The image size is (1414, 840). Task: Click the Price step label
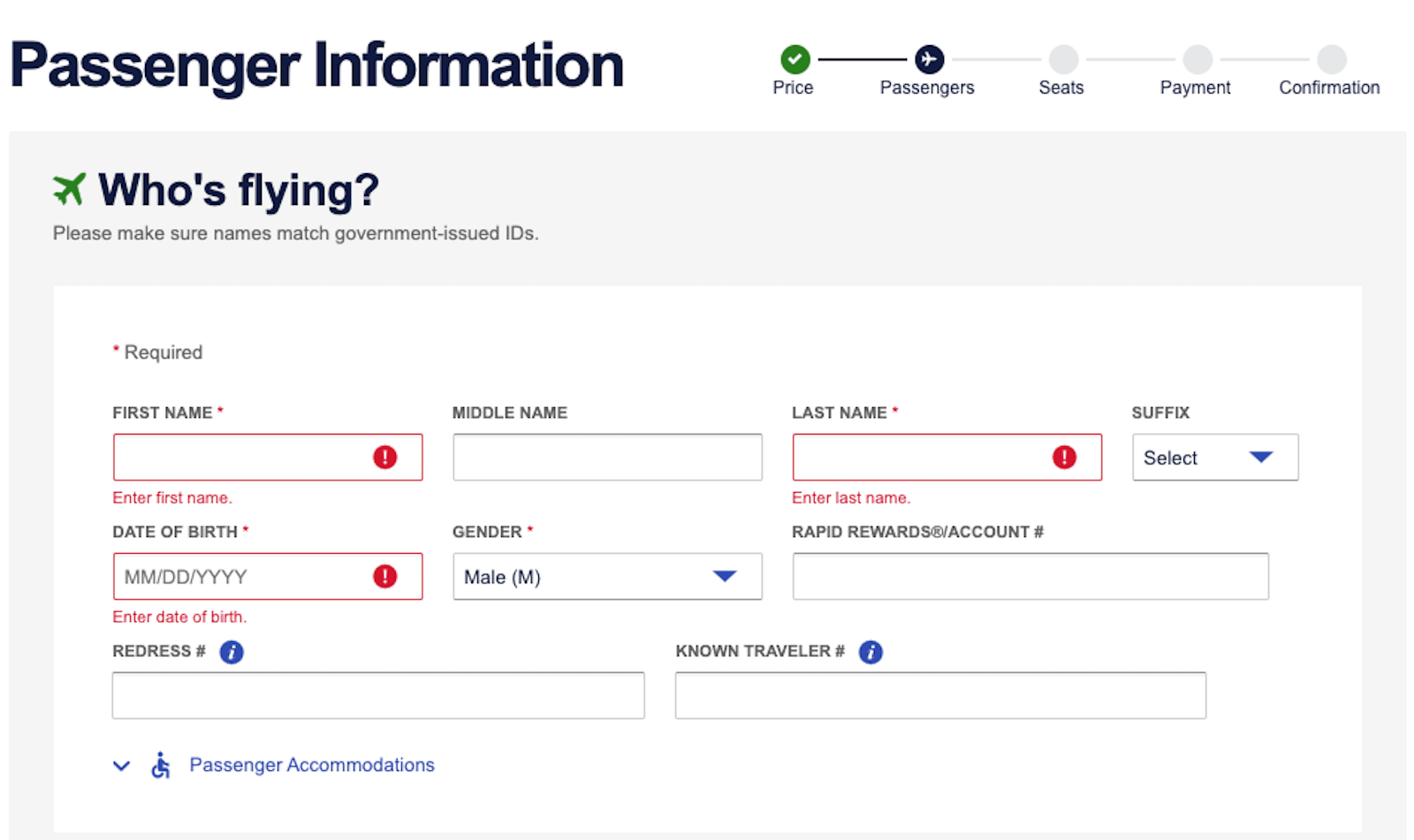793,87
